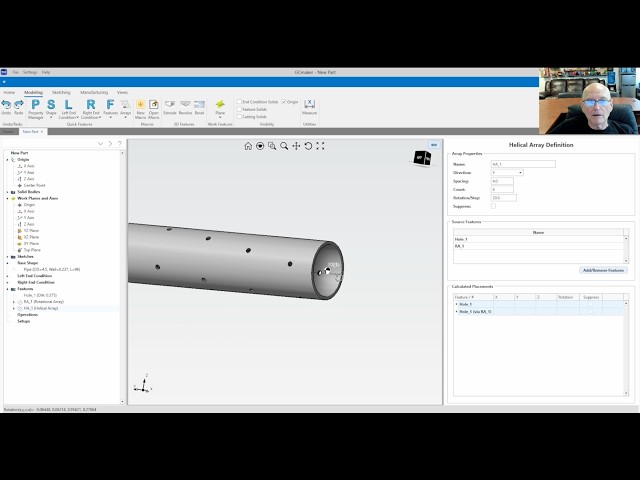Open the Left End Condition menu

click(x=69, y=109)
